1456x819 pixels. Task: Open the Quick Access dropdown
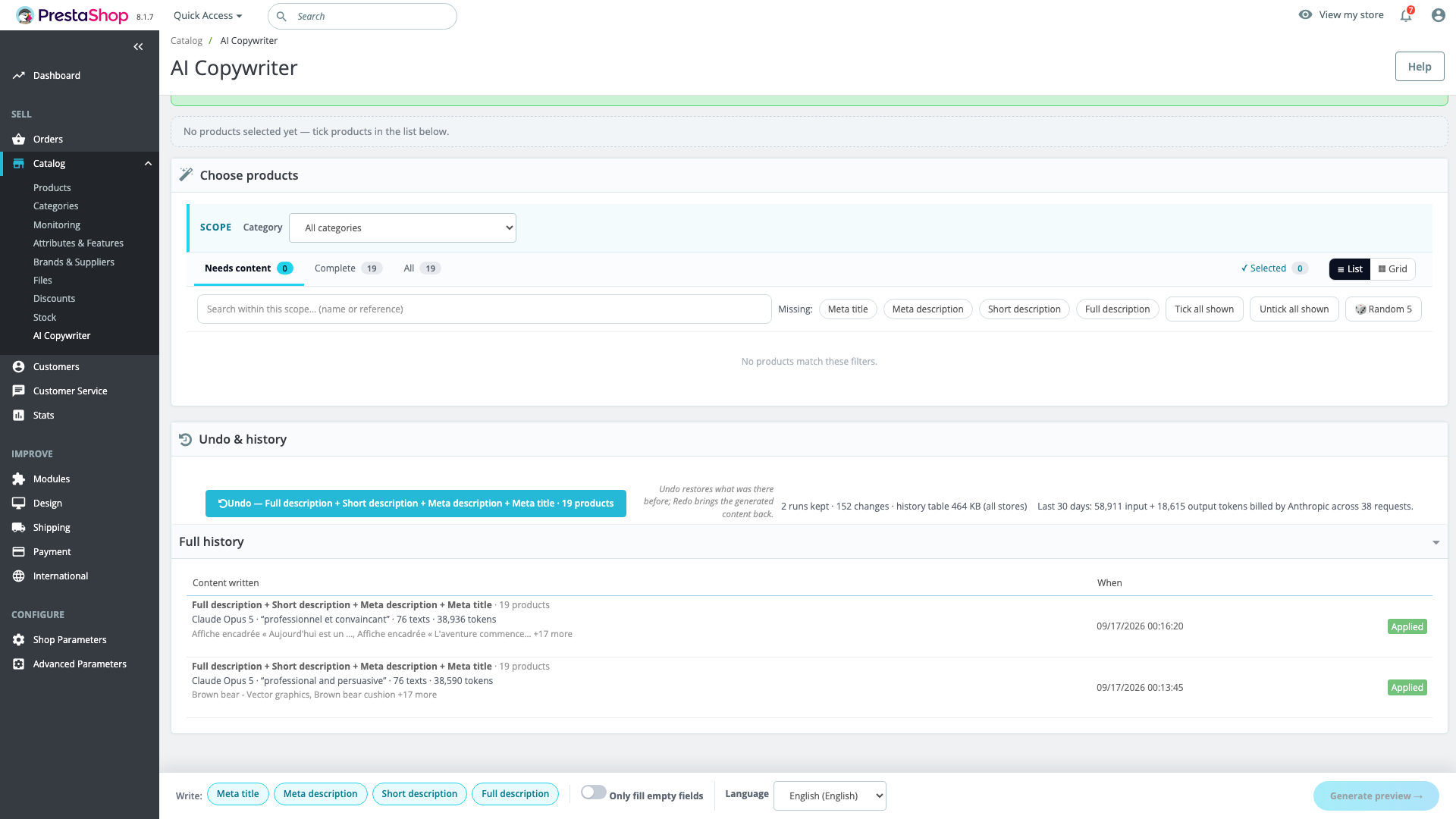pos(208,16)
